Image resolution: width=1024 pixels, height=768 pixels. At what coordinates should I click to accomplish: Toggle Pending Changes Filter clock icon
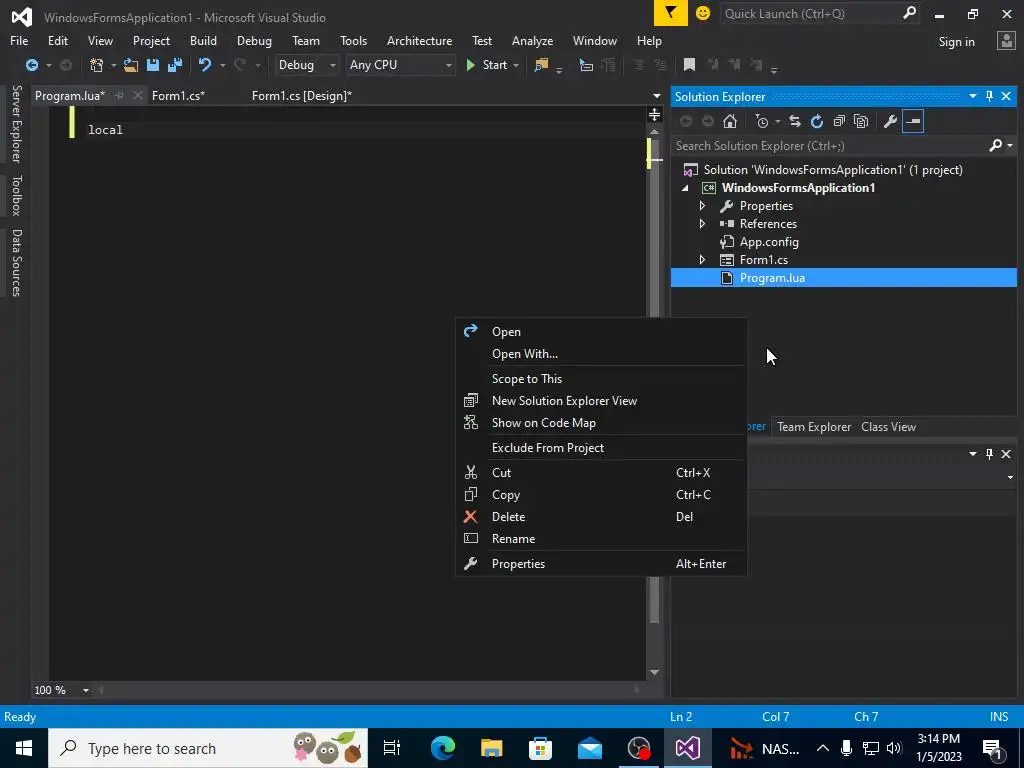(x=762, y=121)
